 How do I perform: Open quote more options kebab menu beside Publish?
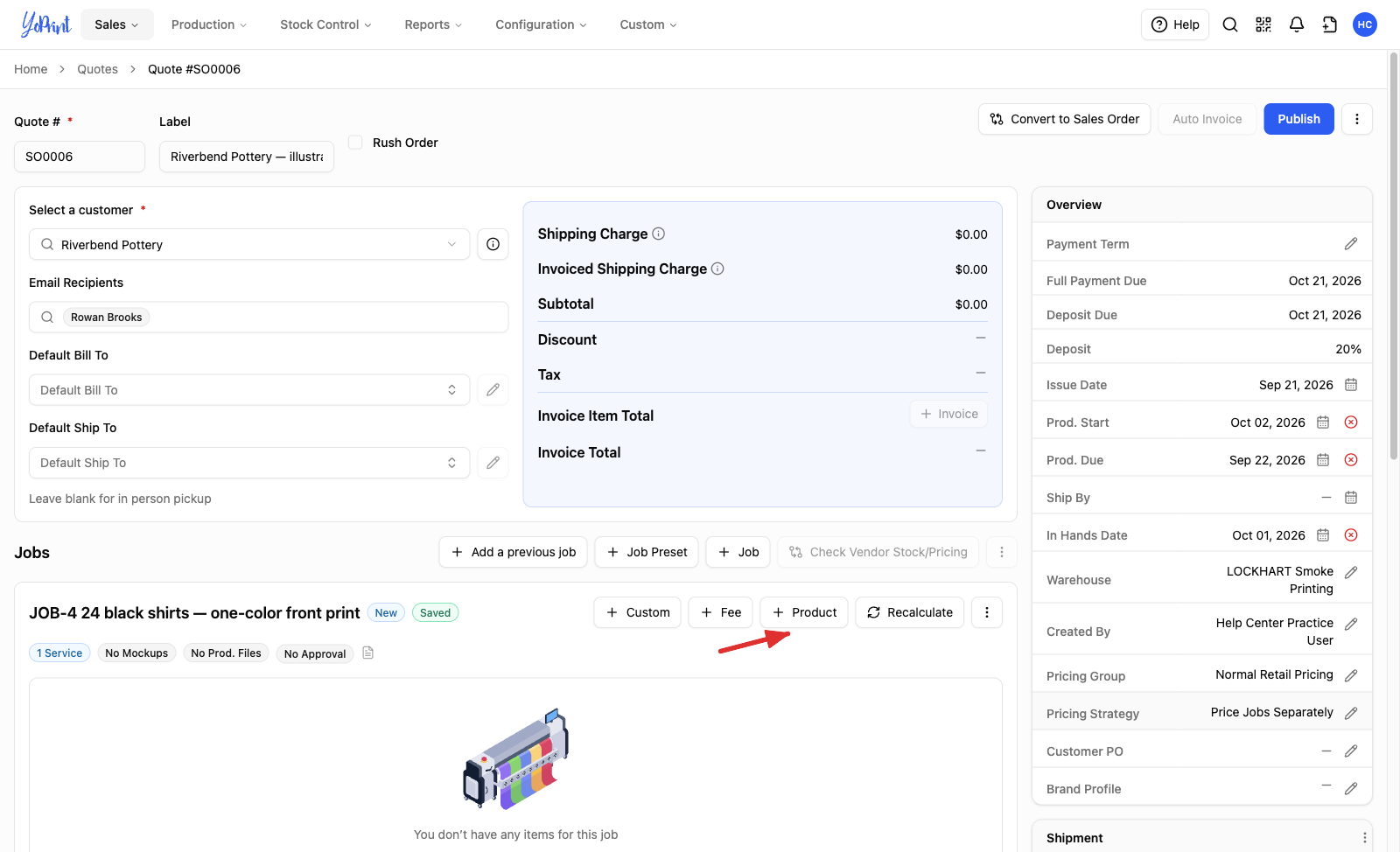coord(1357,119)
